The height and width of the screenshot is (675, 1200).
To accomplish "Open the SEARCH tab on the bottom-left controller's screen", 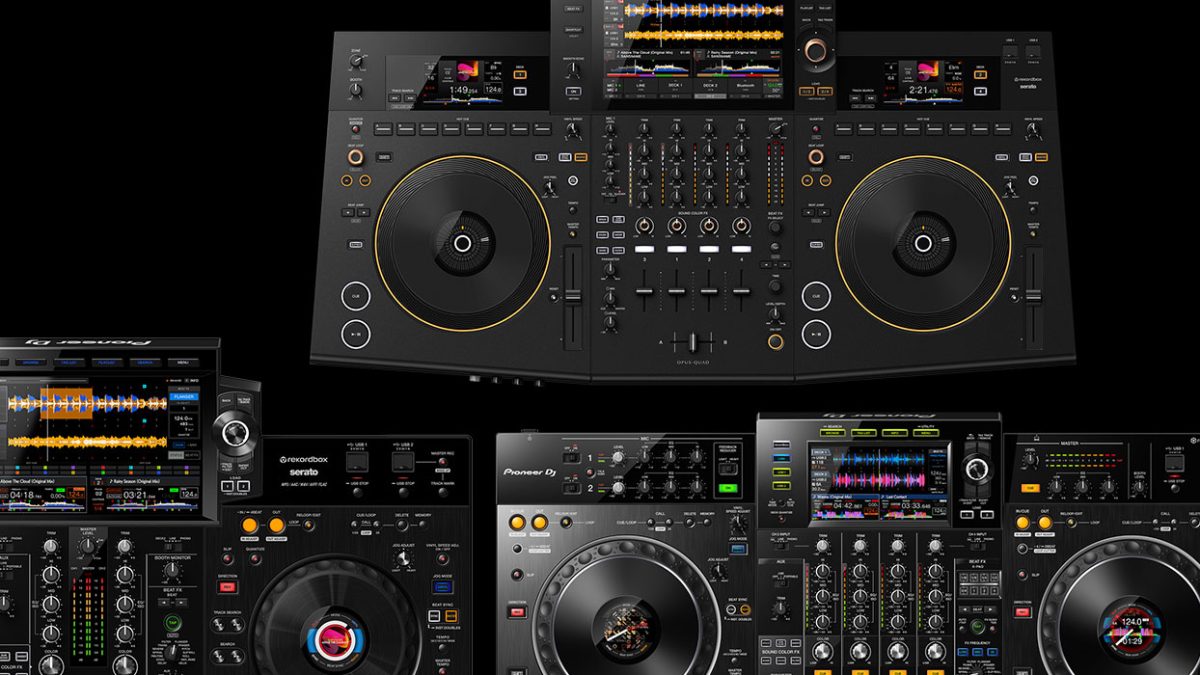I will click(146, 363).
